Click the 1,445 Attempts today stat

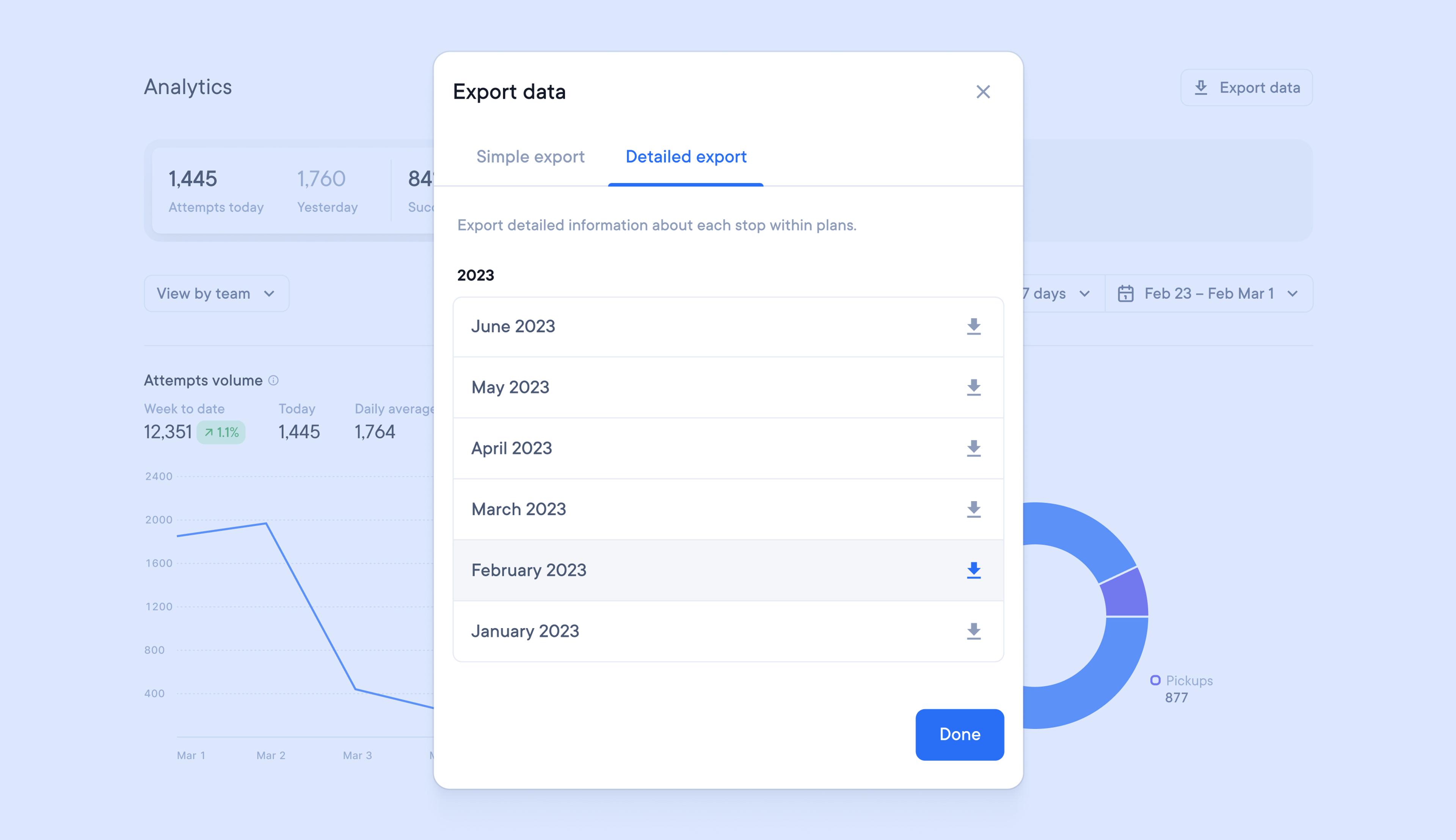tap(216, 191)
